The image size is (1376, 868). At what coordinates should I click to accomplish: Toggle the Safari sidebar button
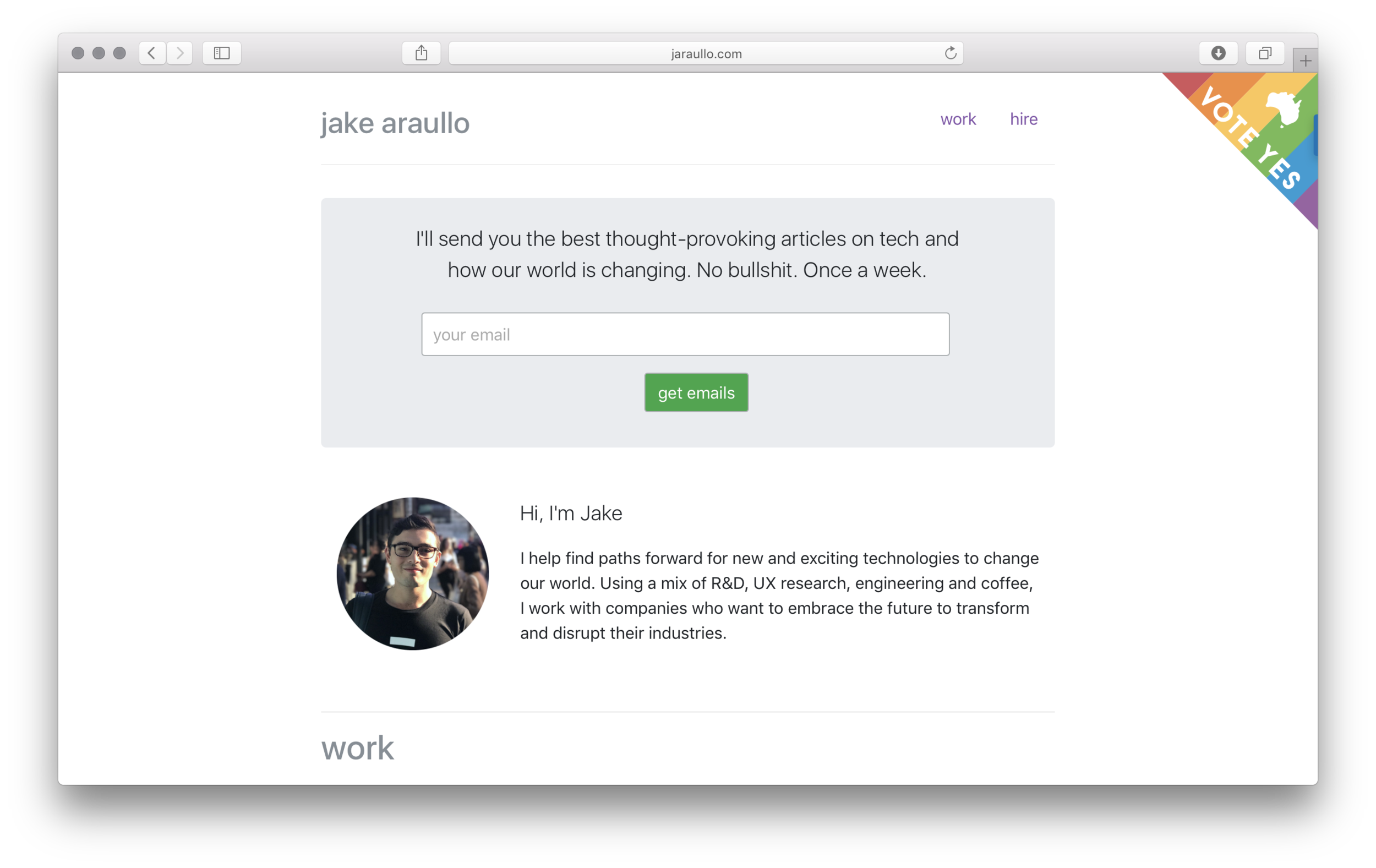coord(222,53)
